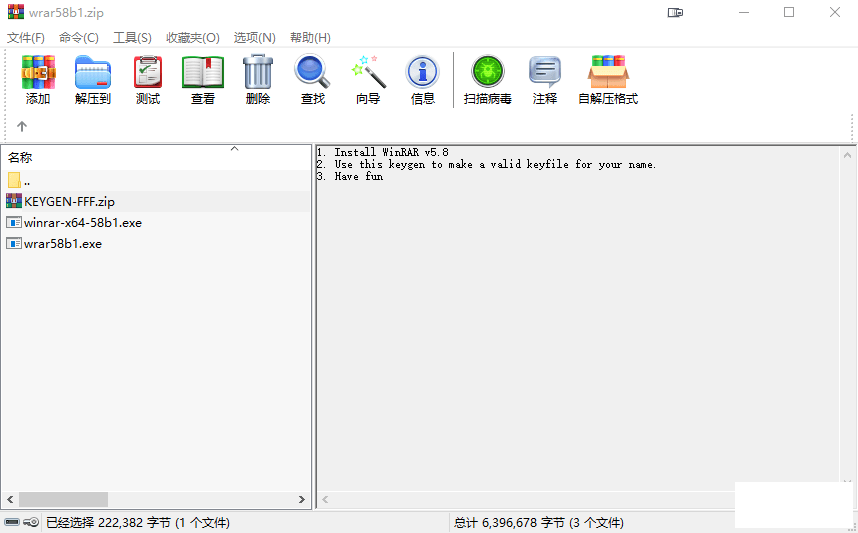858x533 pixels.
Task: Open the 向导 (Wizard) wand icon
Action: pos(368,72)
